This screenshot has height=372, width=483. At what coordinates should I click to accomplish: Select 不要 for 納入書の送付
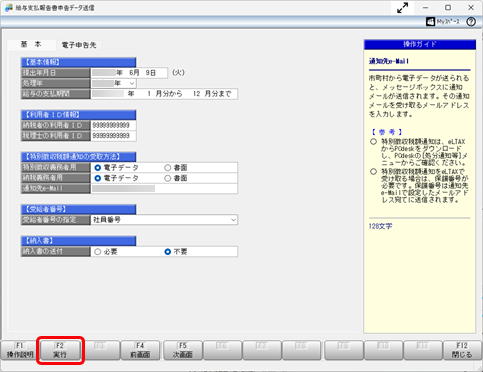pos(168,252)
